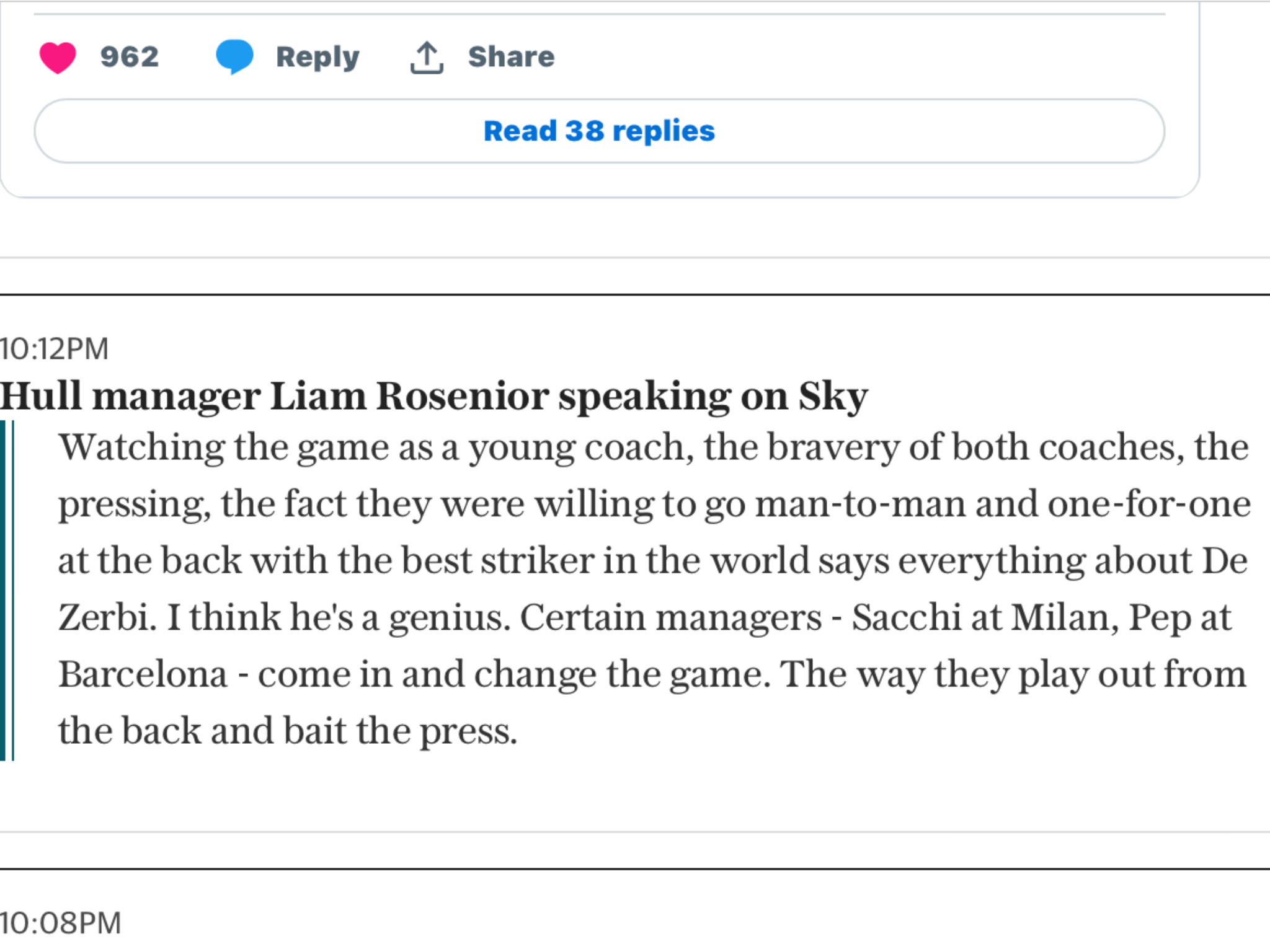
Task: Click the share upload arrow icon
Action: coord(427,58)
